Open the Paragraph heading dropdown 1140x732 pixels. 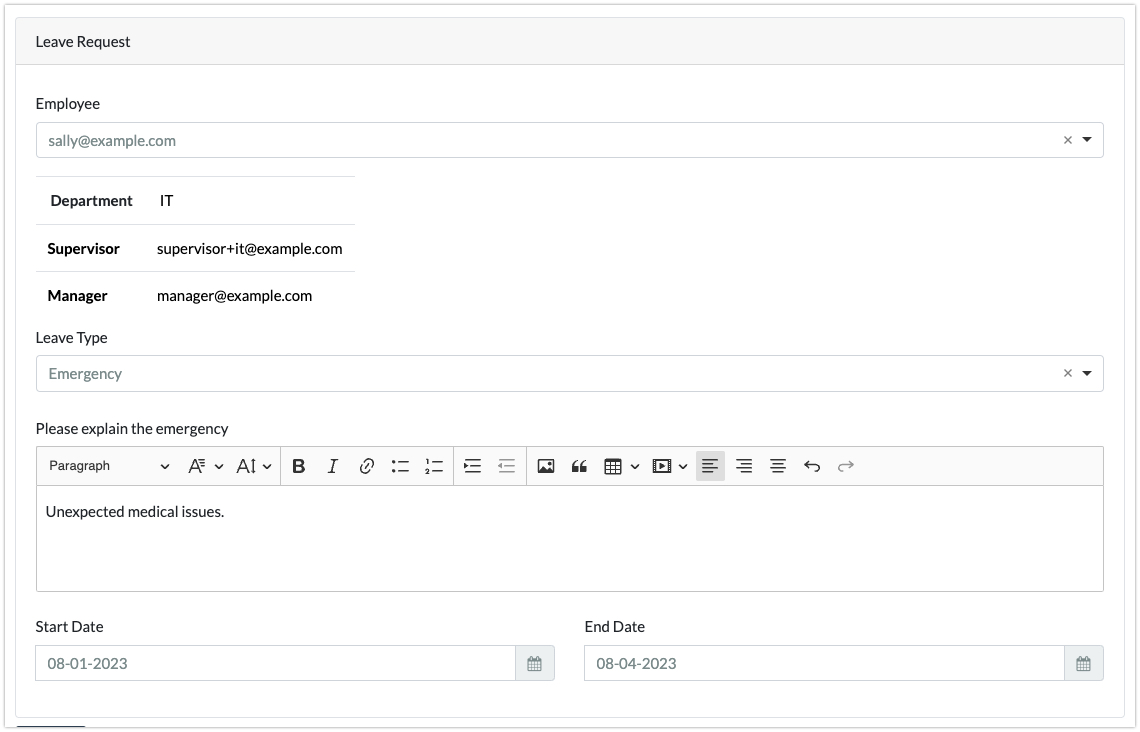[x=109, y=466]
